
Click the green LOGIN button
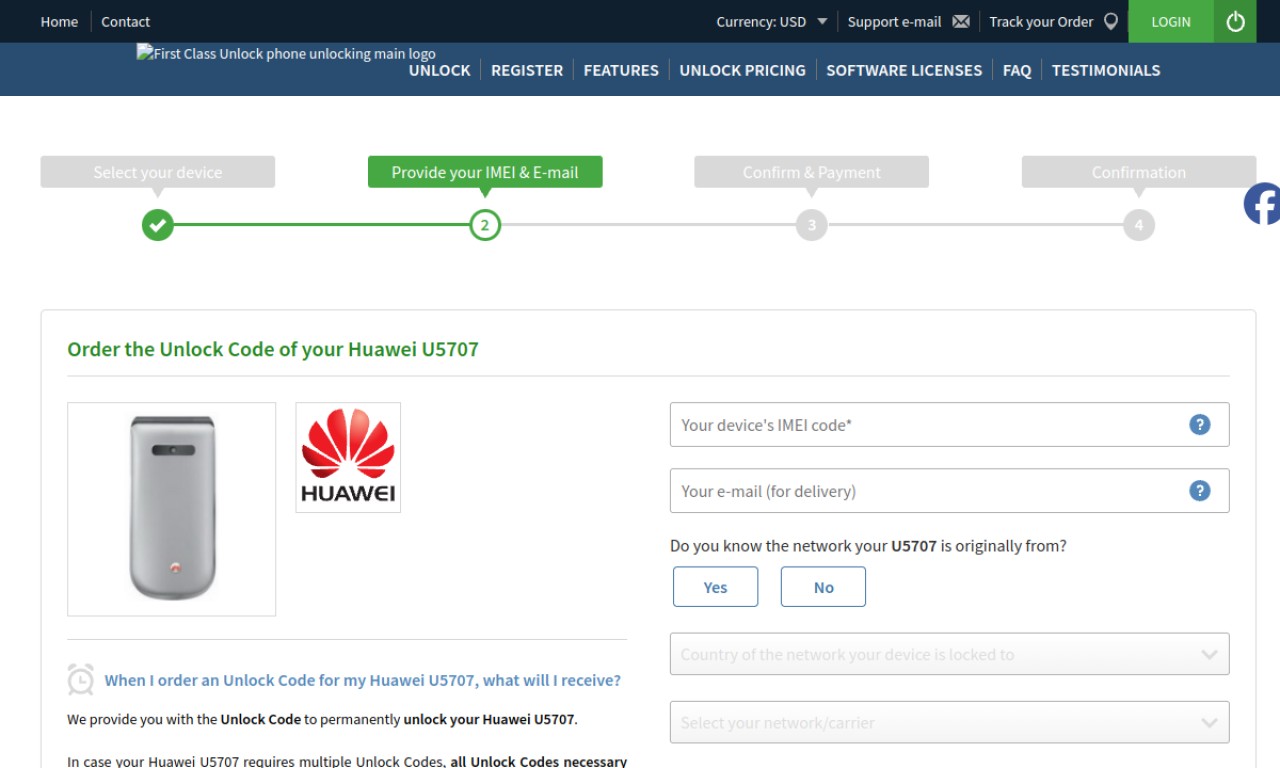pos(1171,21)
